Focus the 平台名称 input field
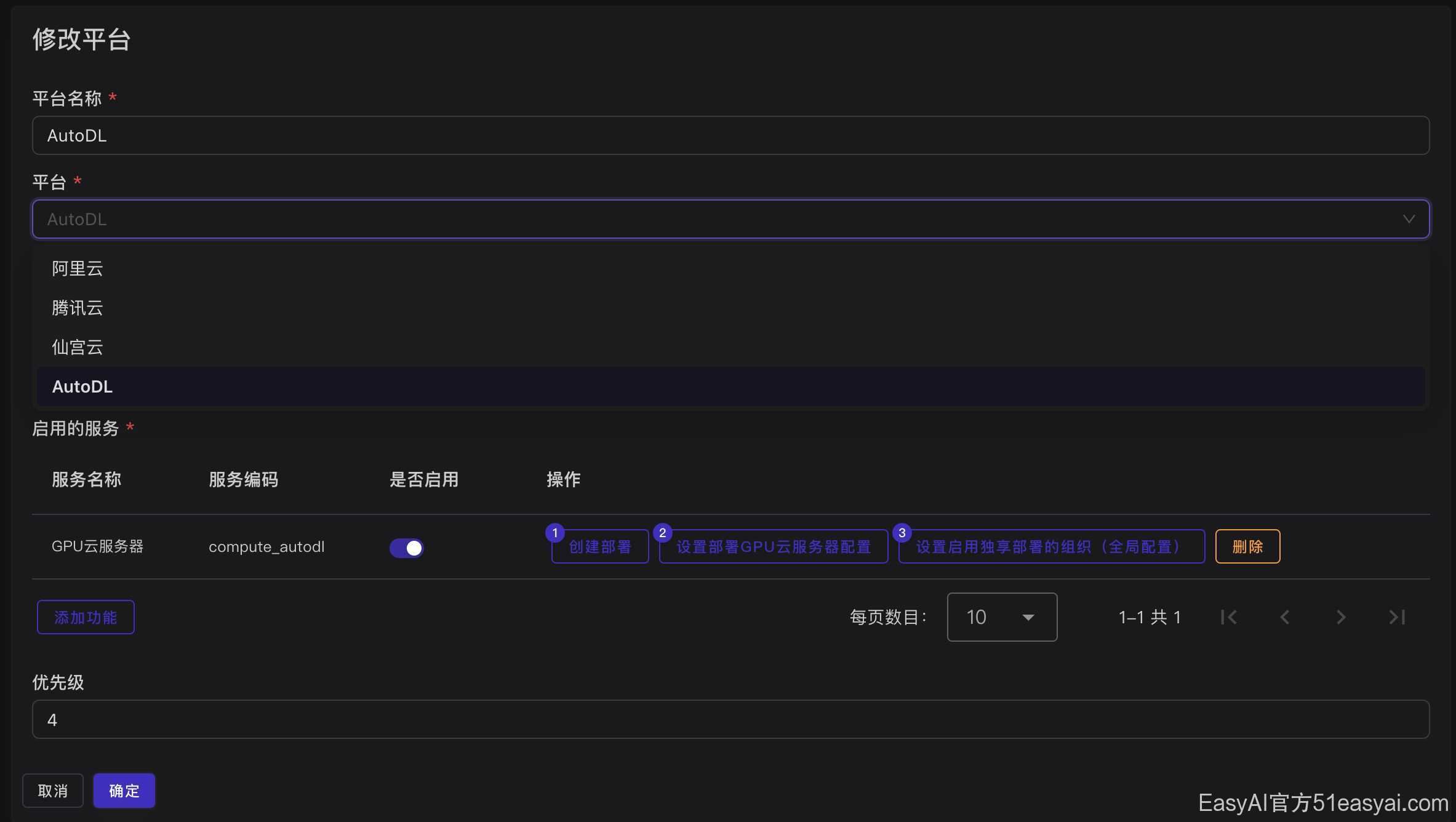 (x=730, y=135)
